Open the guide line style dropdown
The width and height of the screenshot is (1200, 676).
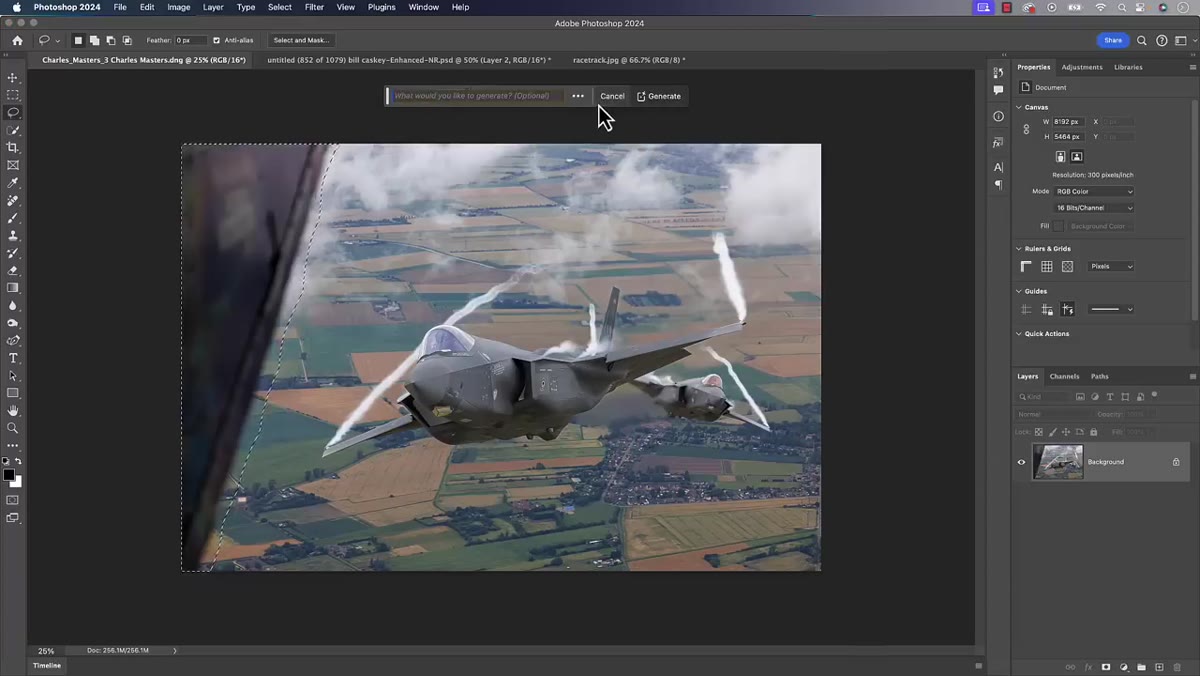1111,310
